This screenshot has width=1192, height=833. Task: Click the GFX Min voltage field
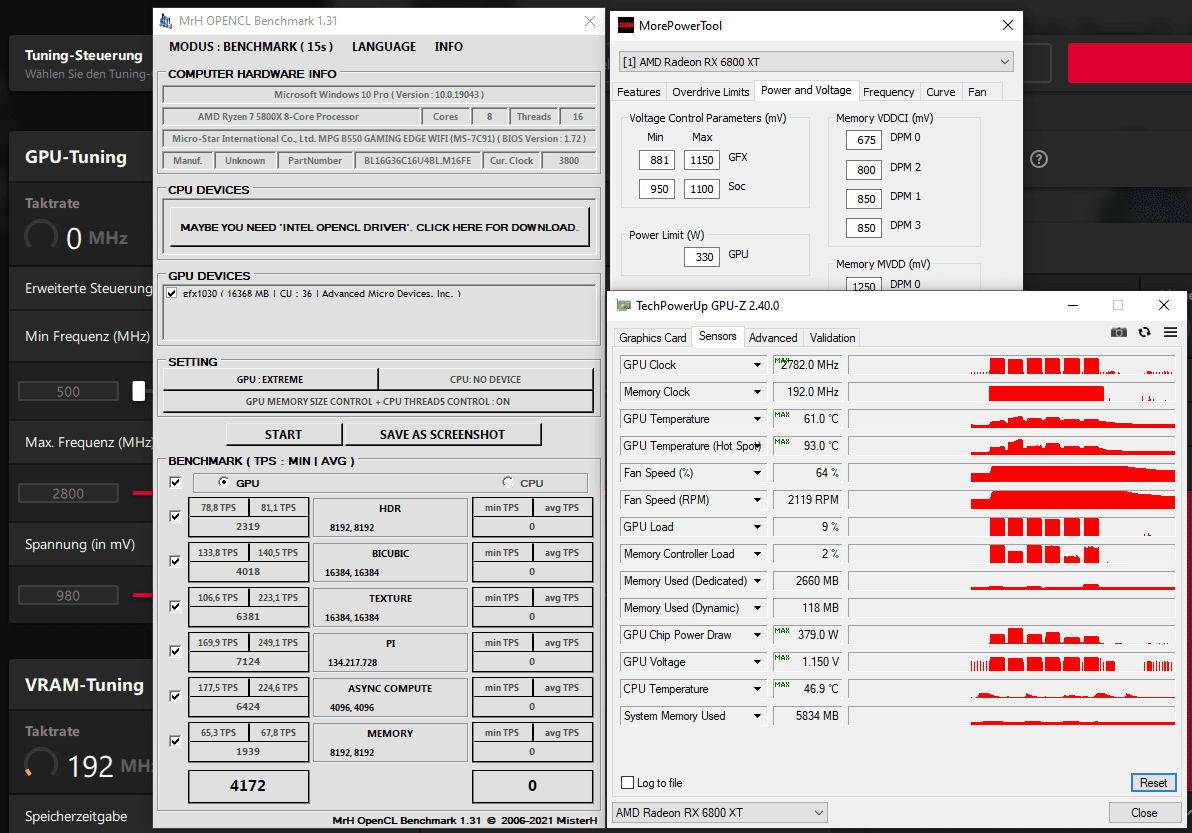(x=659, y=160)
